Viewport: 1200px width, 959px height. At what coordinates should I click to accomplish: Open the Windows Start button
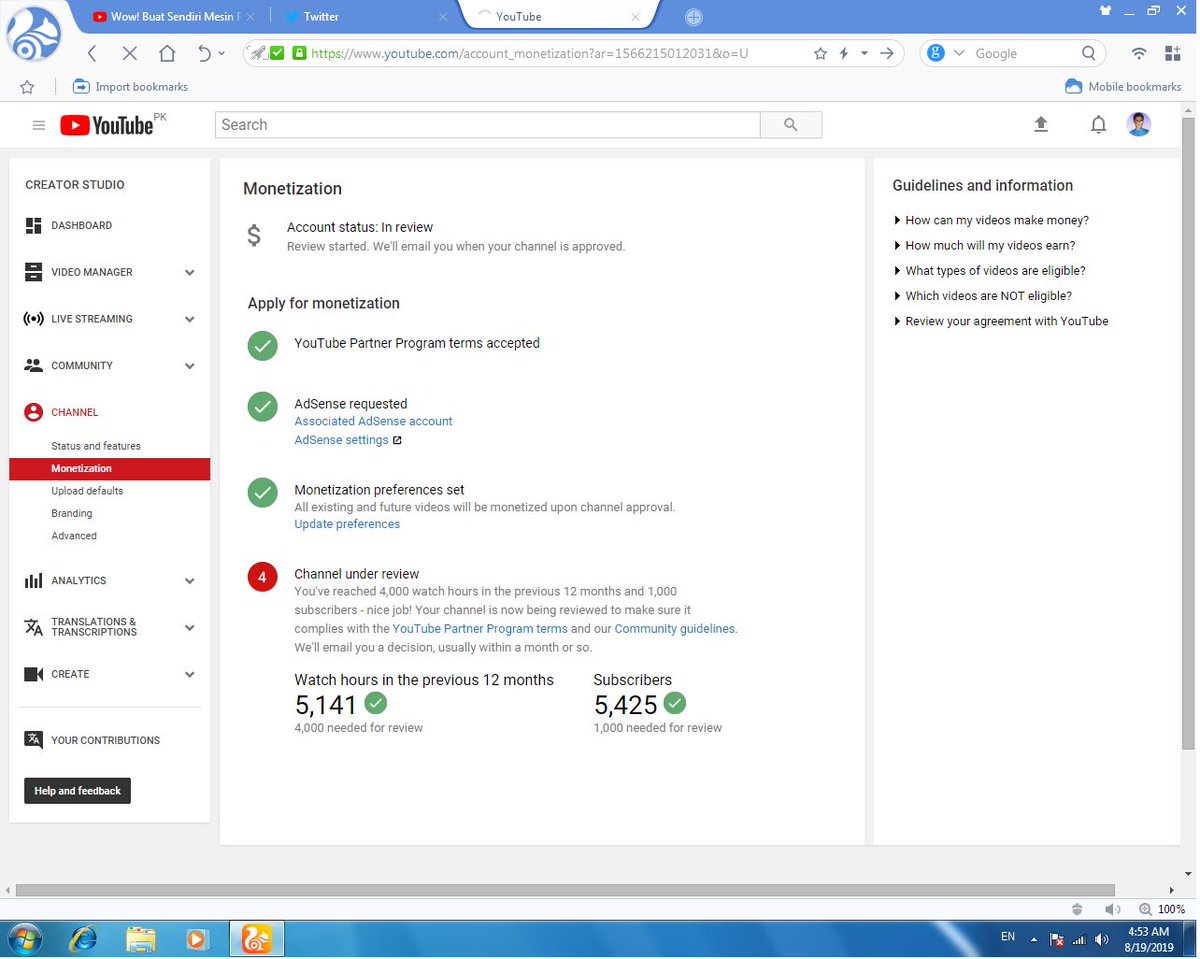tap(23, 940)
